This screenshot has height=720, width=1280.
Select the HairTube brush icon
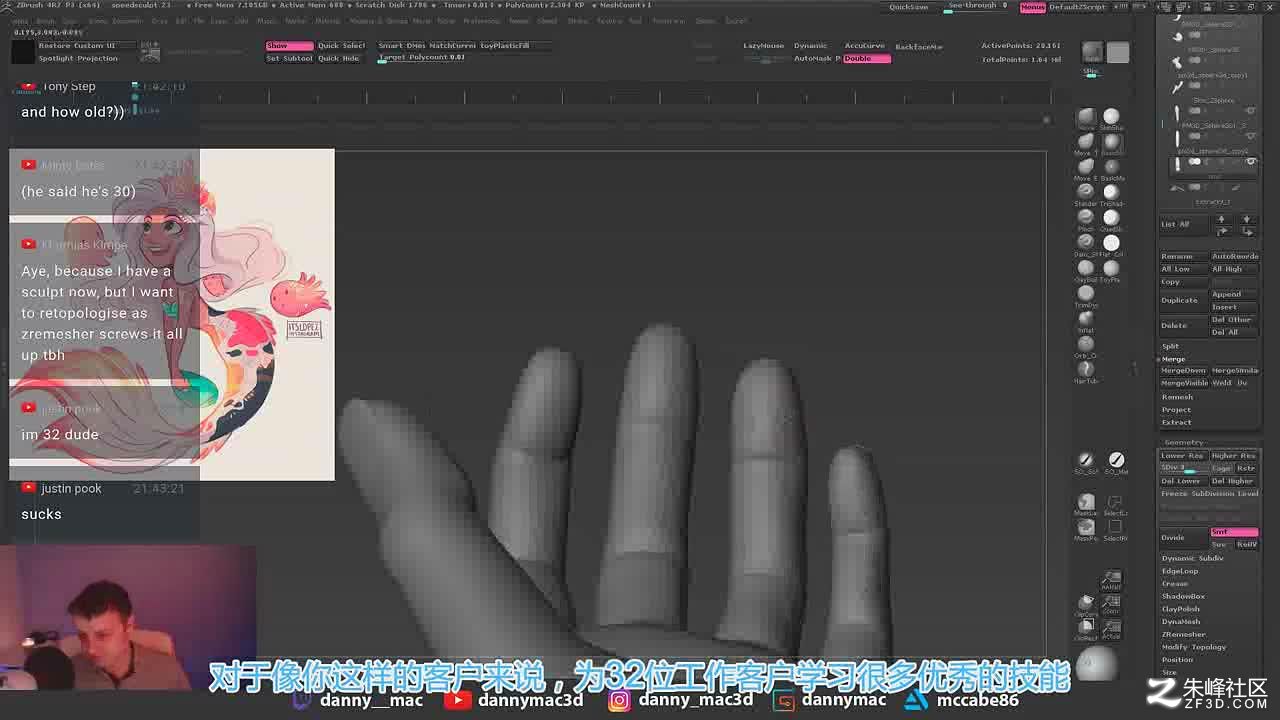point(1086,371)
